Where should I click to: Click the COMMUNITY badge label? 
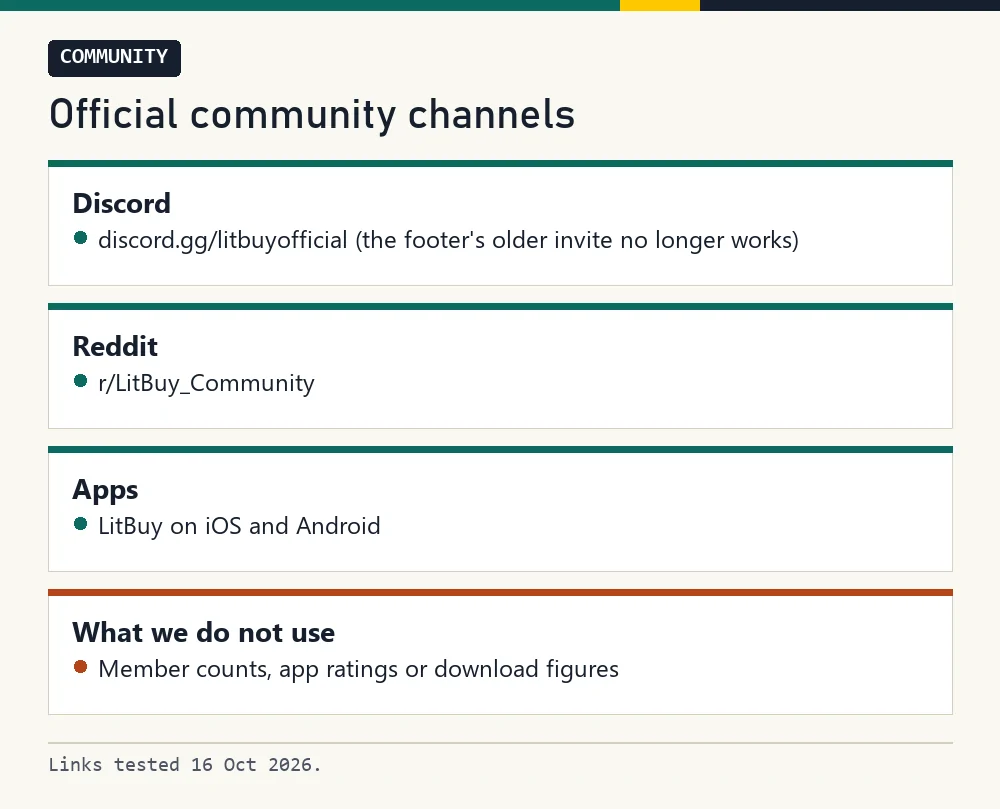pos(114,58)
